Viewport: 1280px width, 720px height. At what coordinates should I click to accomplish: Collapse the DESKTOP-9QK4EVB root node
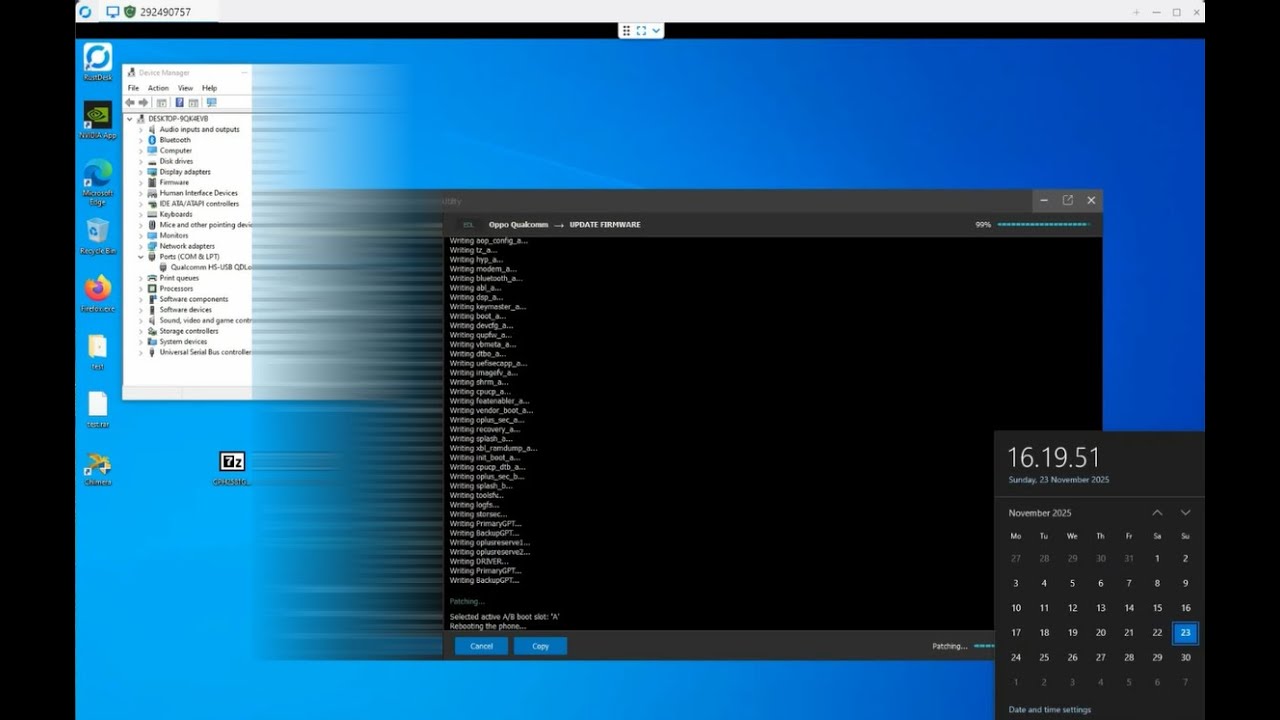130,118
